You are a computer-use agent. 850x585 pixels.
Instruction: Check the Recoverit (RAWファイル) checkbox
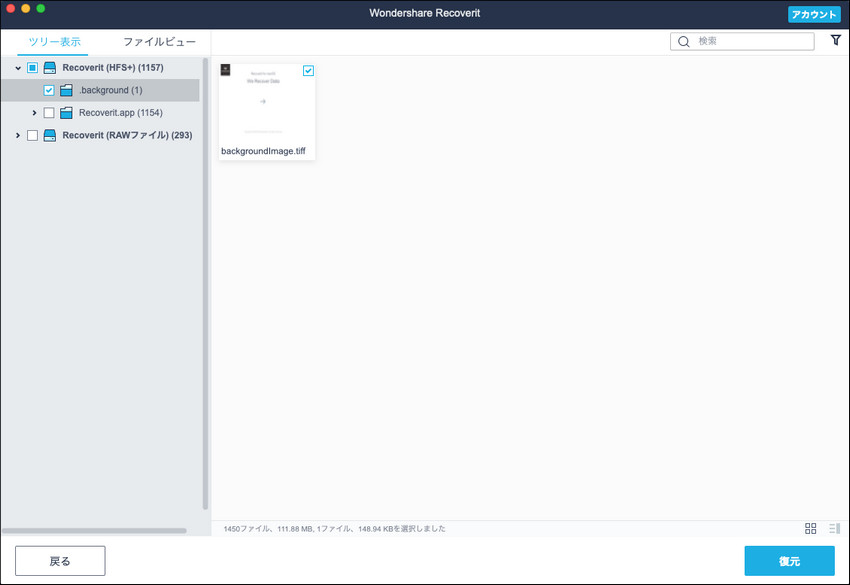[x=33, y=135]
